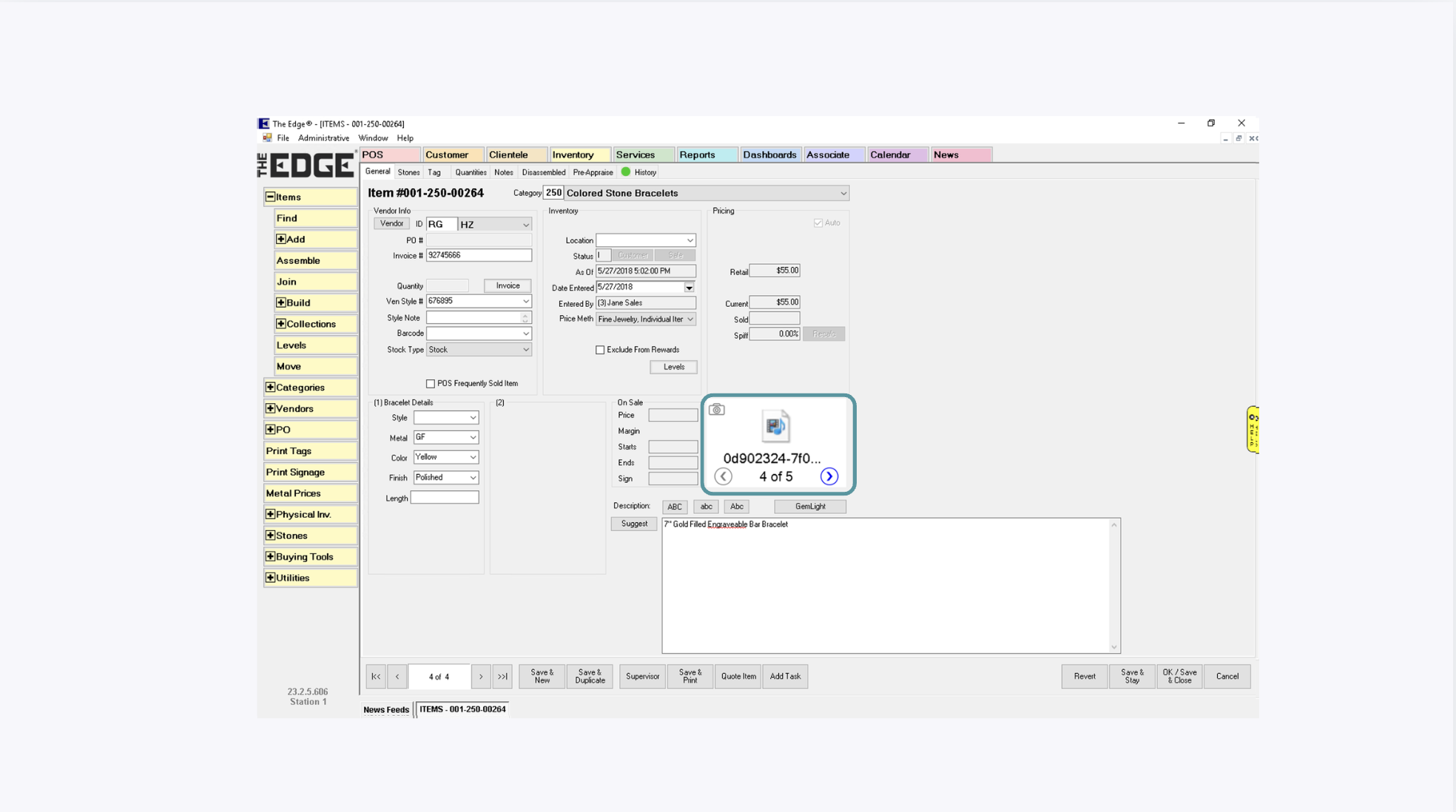Open the Location dropdown

690,240
